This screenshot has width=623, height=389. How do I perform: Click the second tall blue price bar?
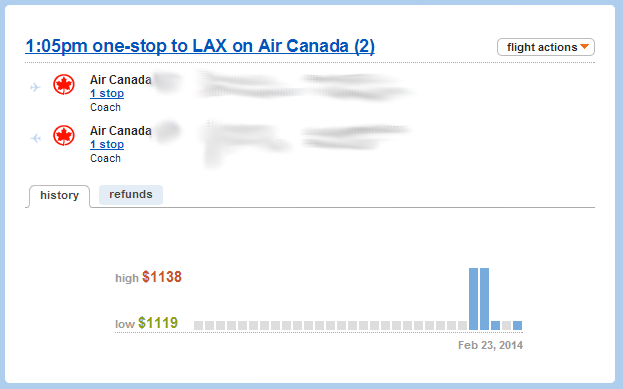pos(484,299)
